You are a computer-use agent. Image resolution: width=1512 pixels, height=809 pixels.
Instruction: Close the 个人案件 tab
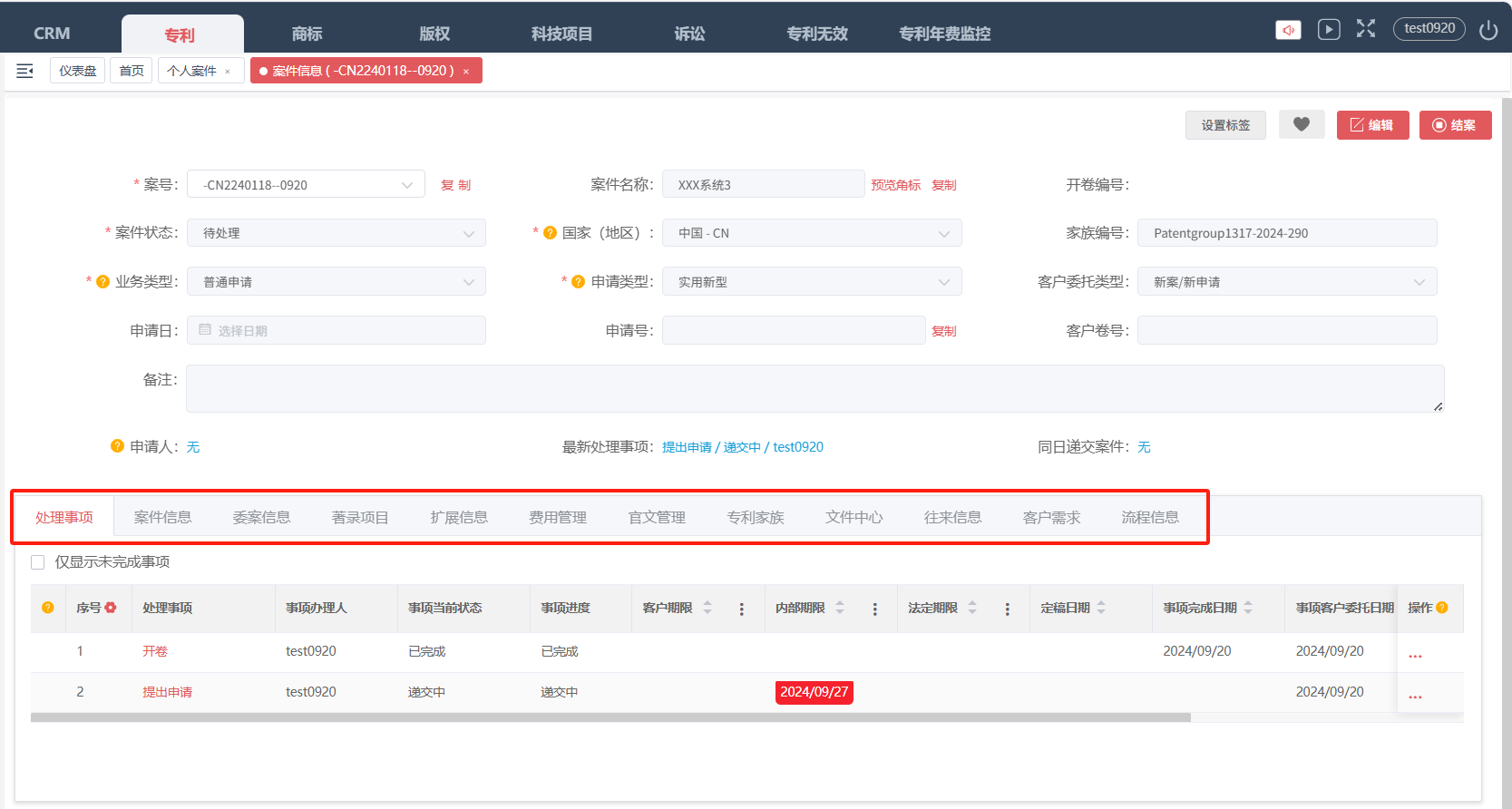[x=228, y=72]
